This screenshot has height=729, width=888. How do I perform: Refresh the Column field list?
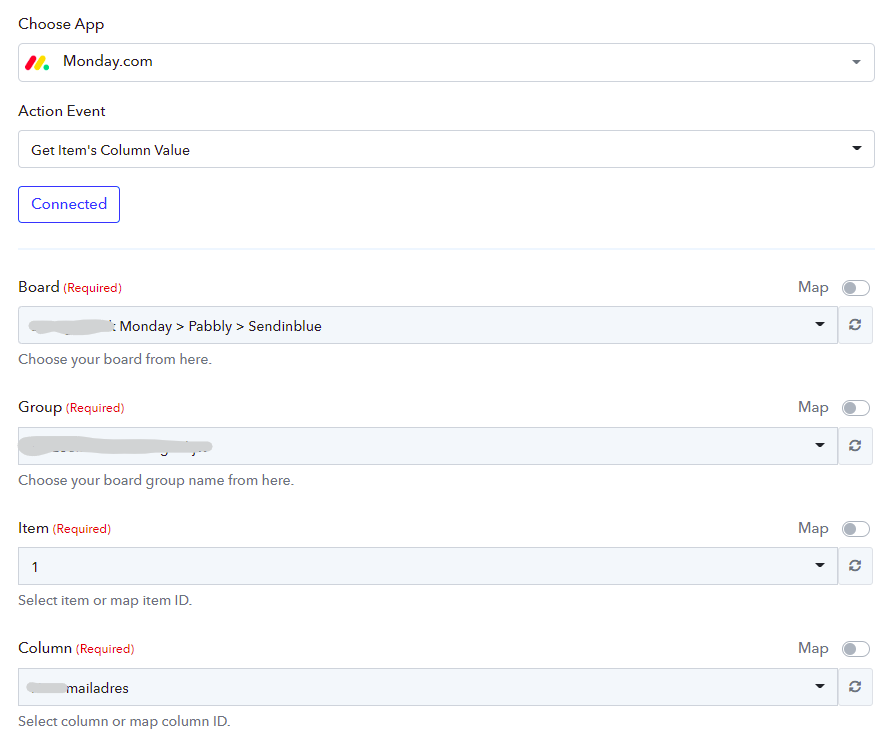(855, 687)
